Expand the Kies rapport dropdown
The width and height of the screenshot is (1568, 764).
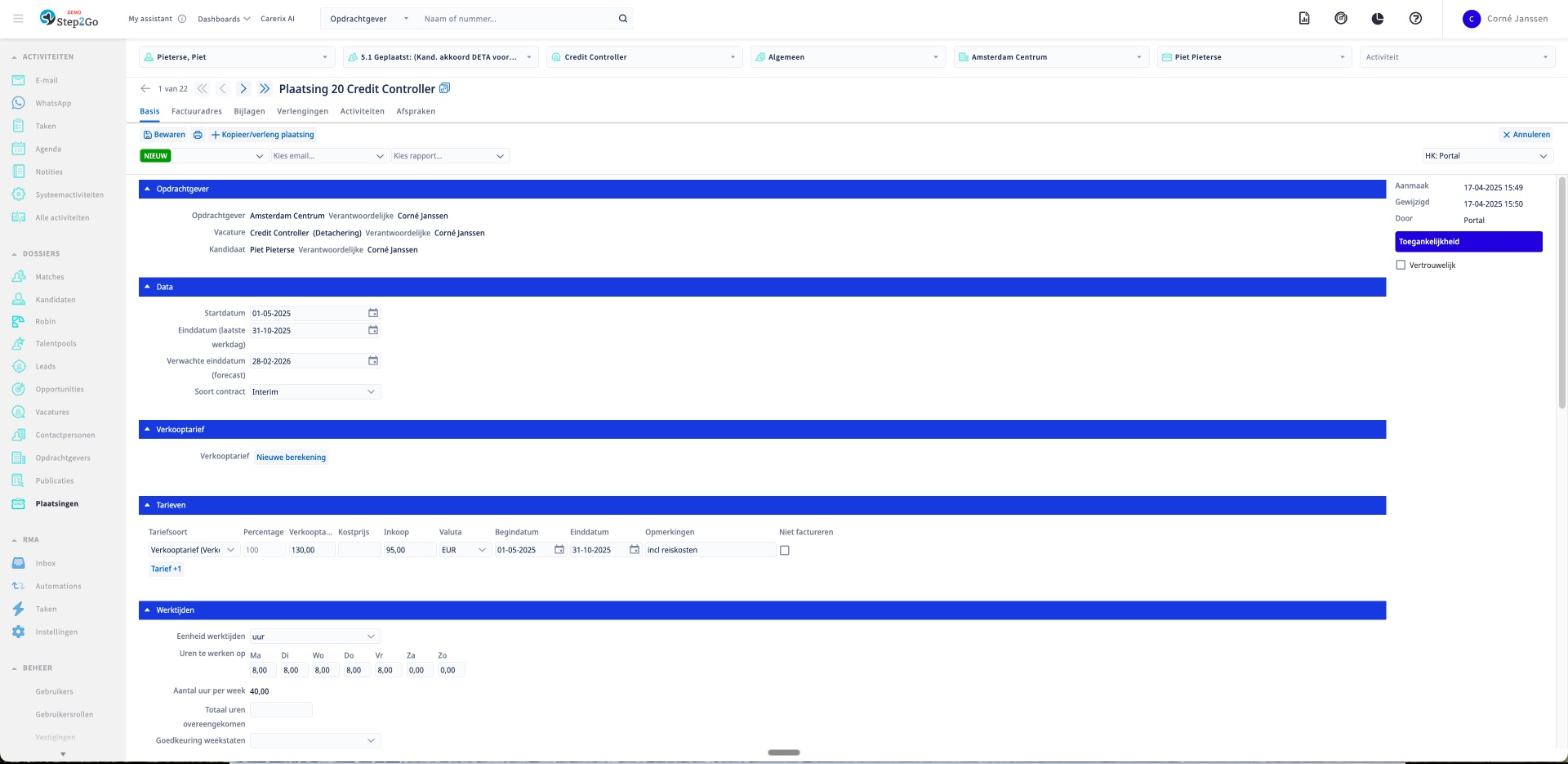coord(449,156)
